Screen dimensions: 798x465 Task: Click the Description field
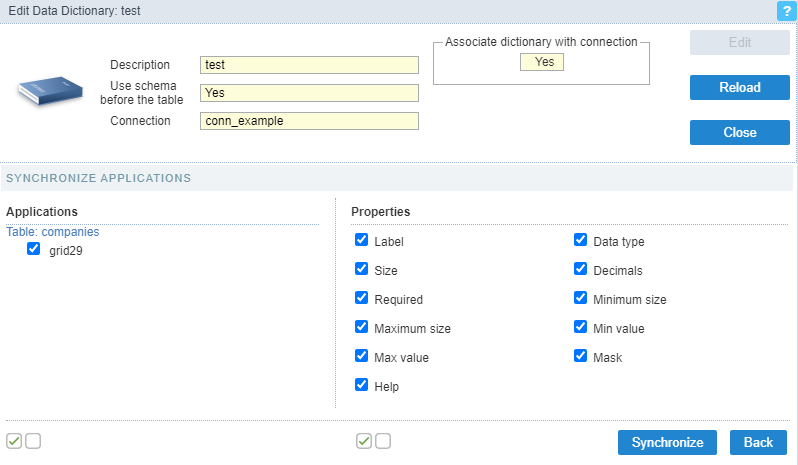[x=309, y=65]
